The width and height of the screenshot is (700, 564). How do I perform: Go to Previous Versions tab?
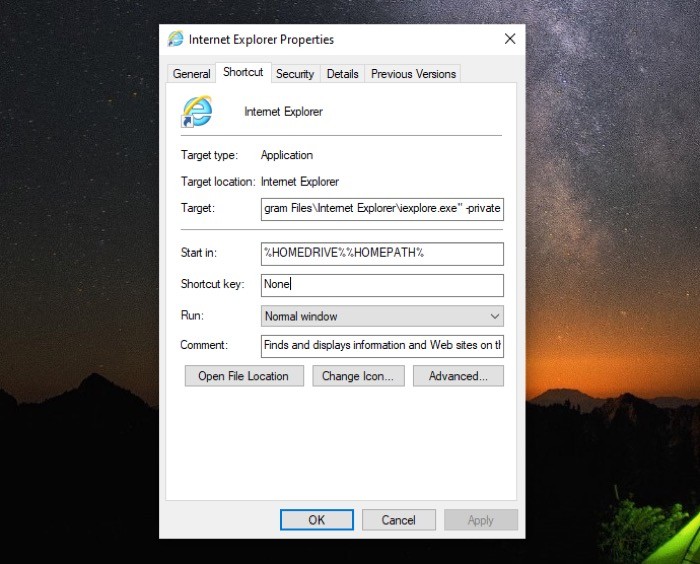click(x=413, y=74)
